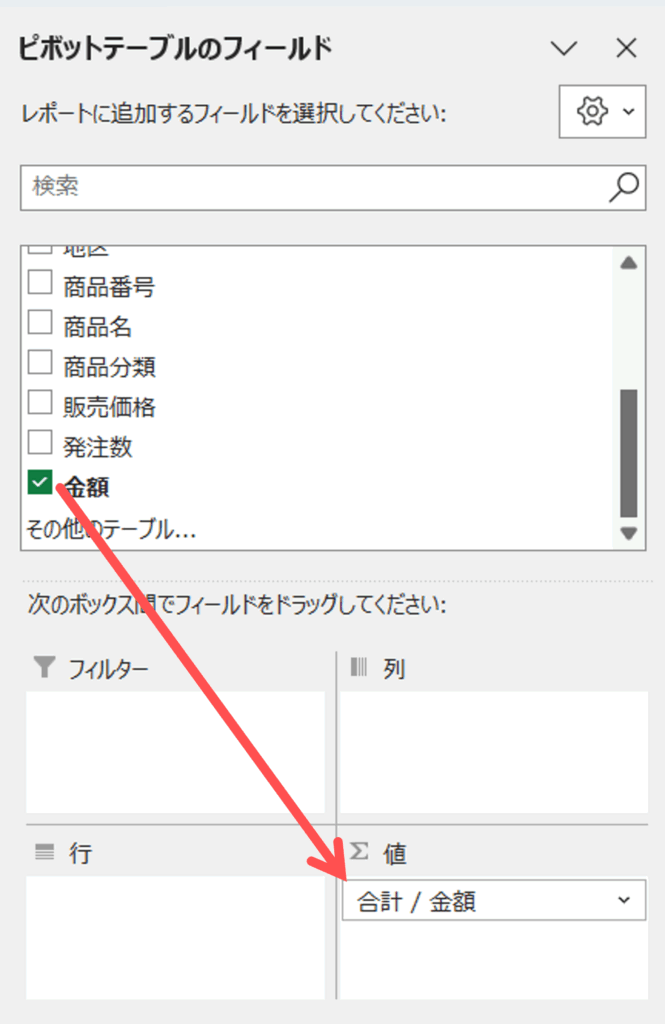Click the search magnifier icon

623,187
